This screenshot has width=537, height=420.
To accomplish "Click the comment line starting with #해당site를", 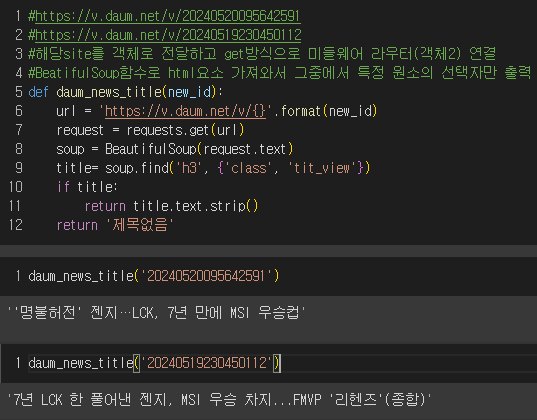I will (262, 54).
